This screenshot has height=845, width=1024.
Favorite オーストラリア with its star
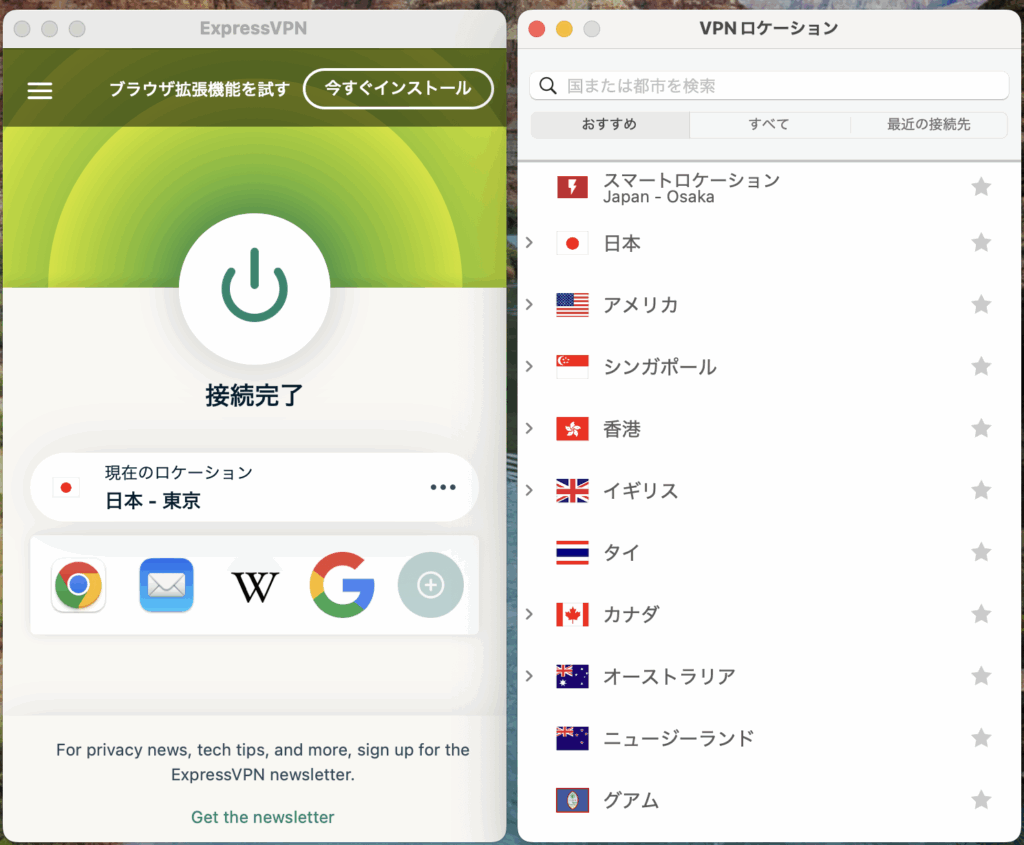981,676
